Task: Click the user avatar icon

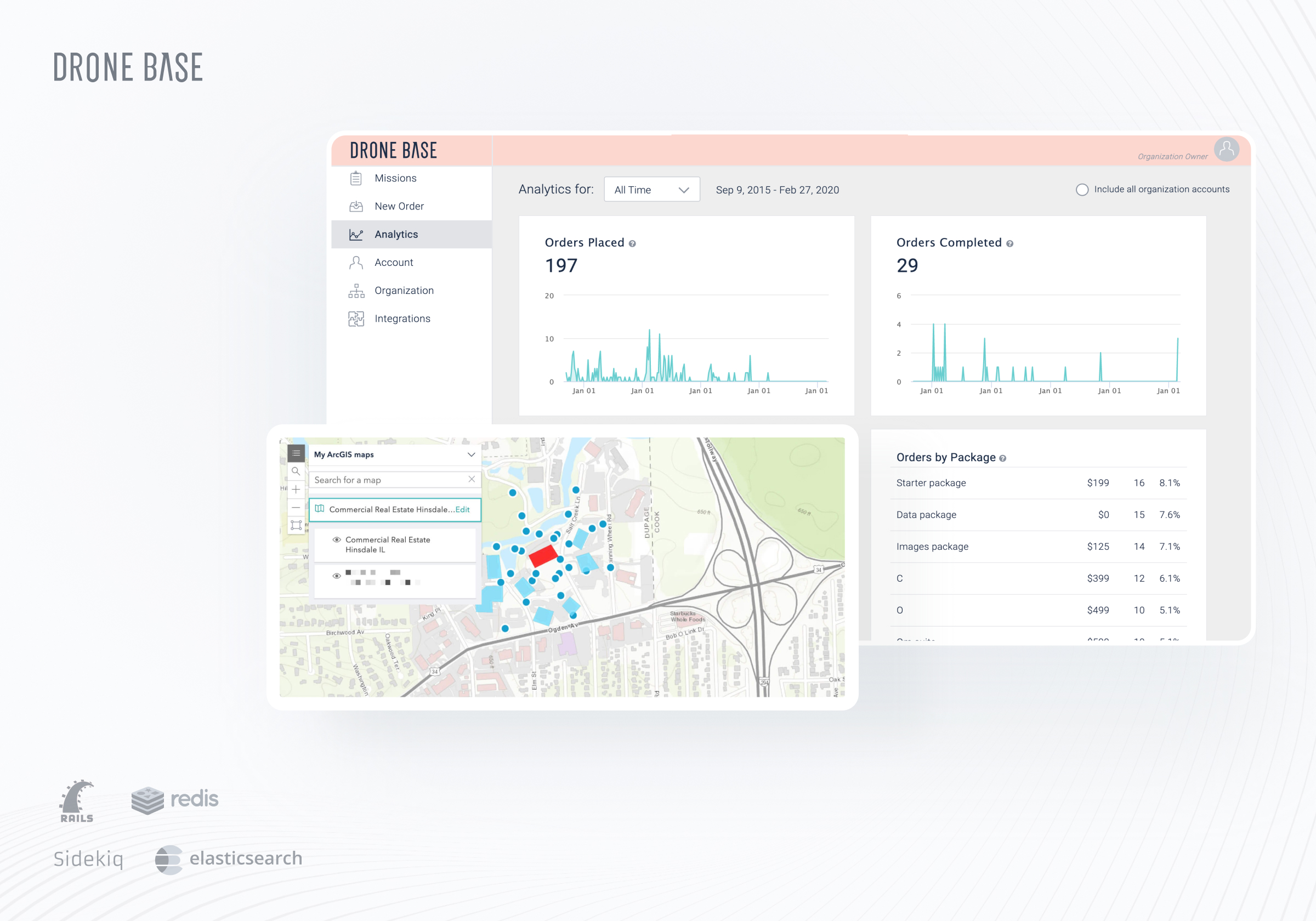Action: [x=1226, y=150]
